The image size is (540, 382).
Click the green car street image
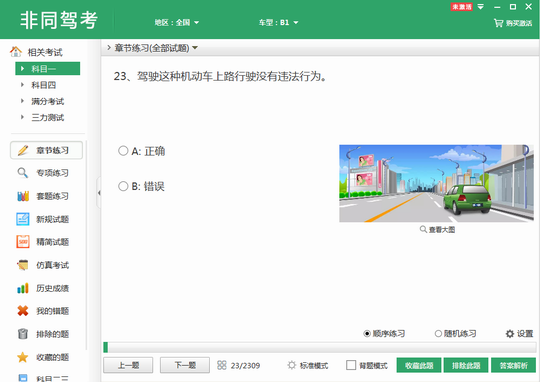[x=436, y=183]
